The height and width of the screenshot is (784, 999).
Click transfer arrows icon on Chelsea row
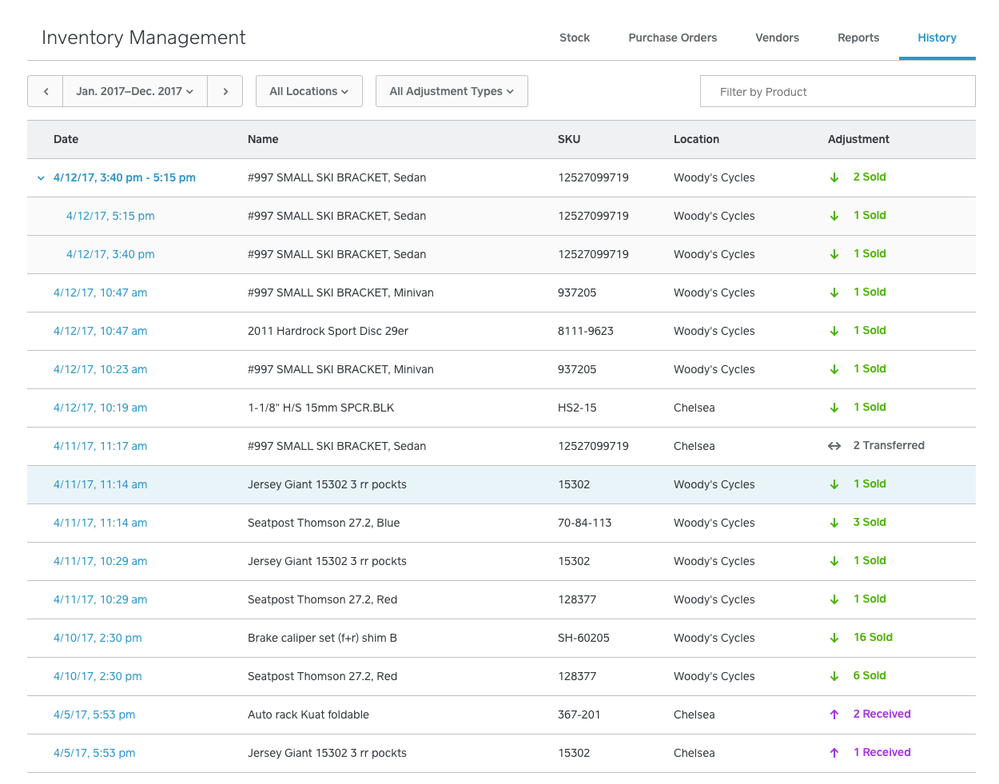tap(834, 446)
